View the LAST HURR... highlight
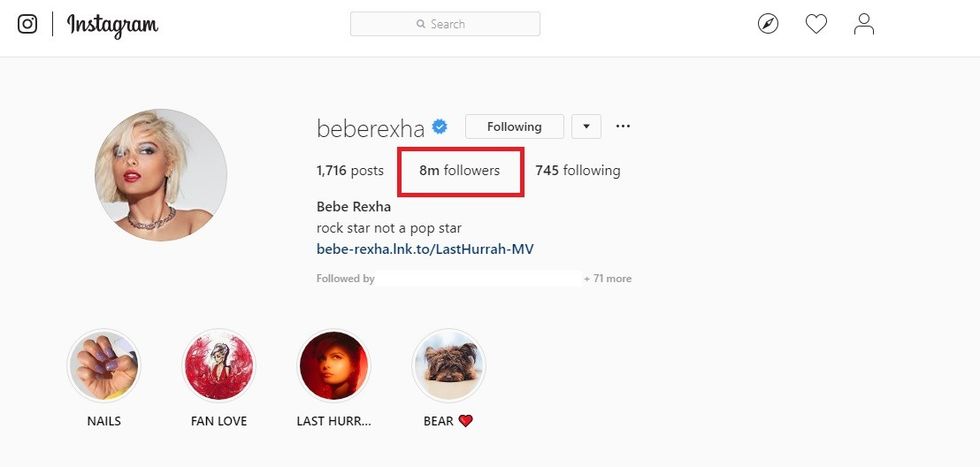The image size is (980, 467). point(334,366)
